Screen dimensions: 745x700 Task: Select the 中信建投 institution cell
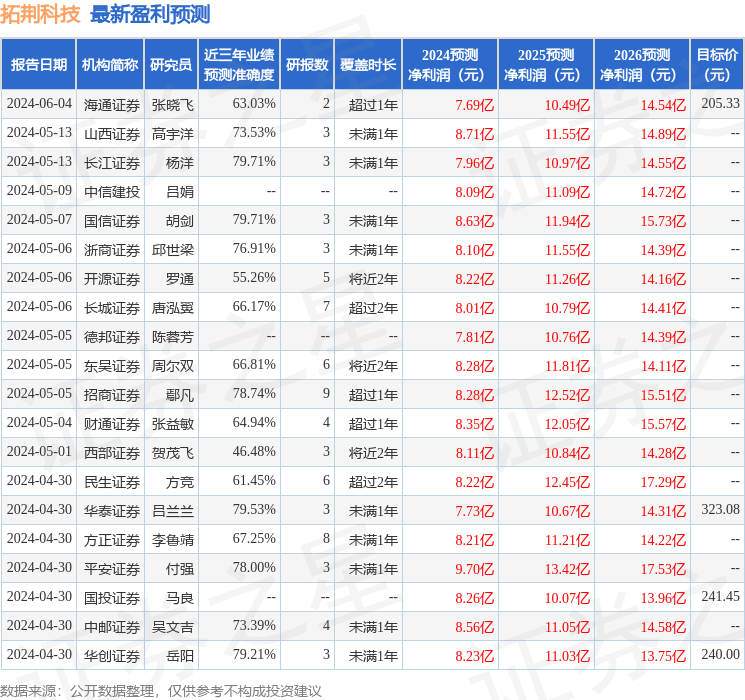tap(112, 192)
